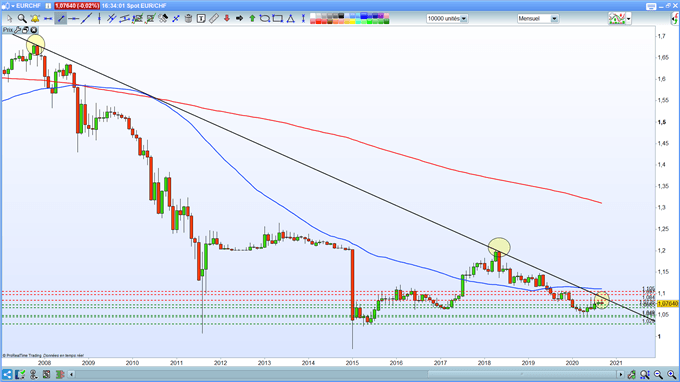This screenshot has width=680, height=382.
Task: Pick the black color swatch
Action: coord(341,16)
